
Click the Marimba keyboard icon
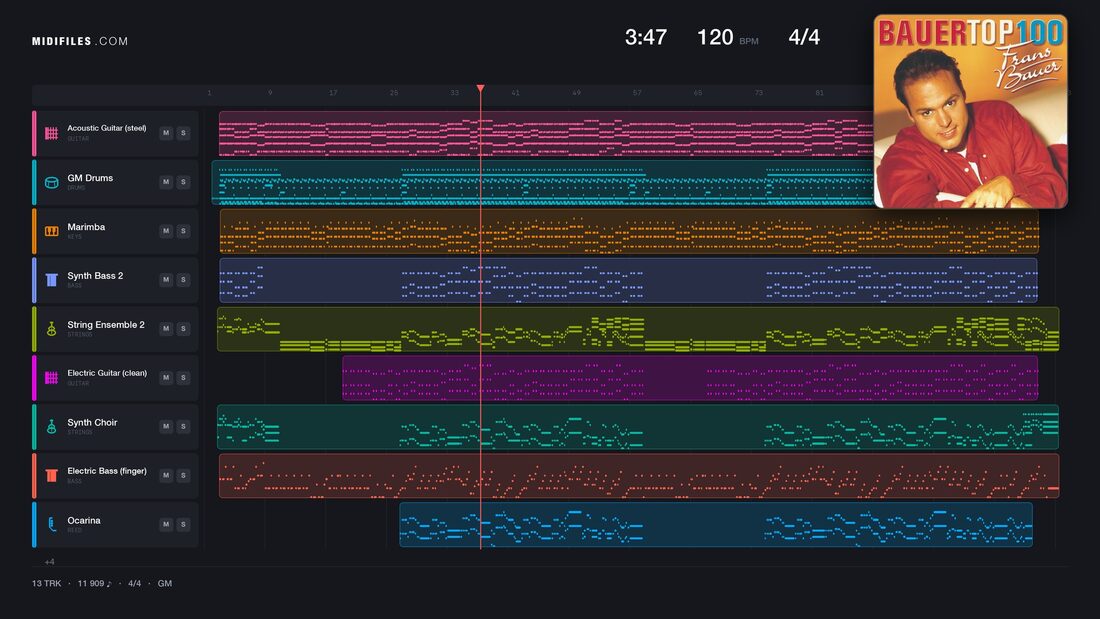tap(51, 231)
